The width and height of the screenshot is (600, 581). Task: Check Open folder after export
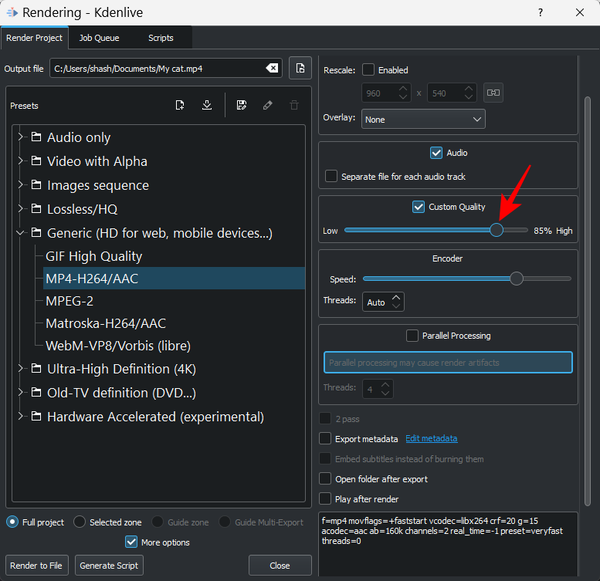point(325,479)
